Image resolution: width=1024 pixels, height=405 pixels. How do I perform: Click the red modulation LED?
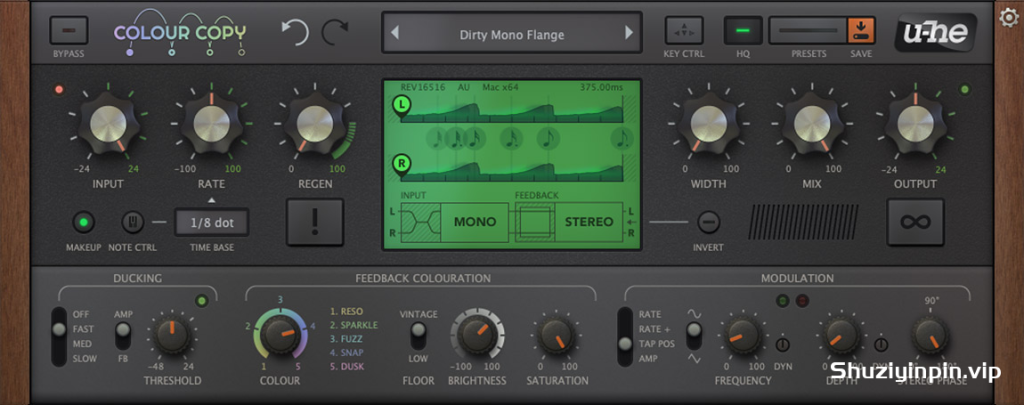801,301
